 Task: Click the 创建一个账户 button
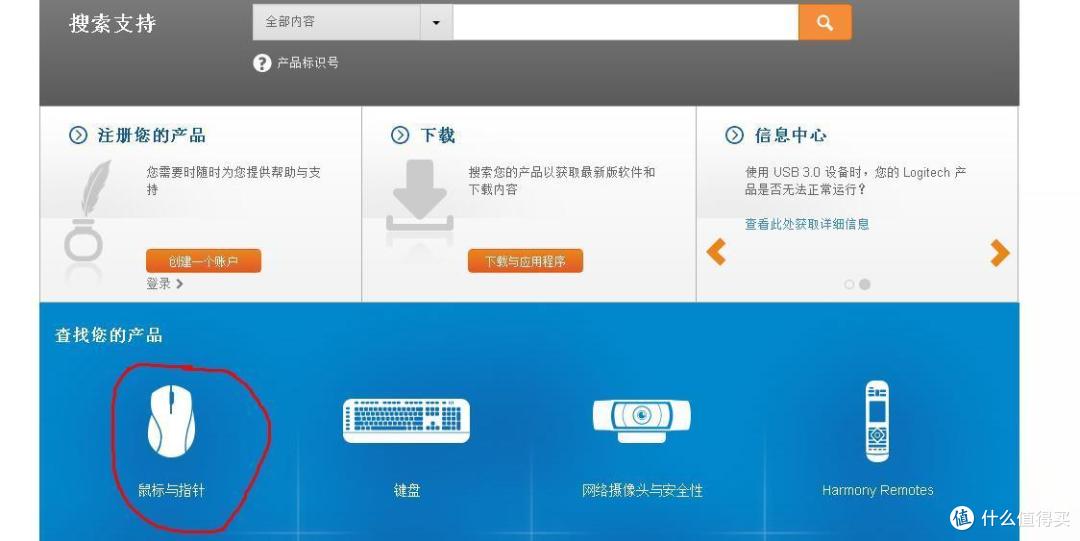click(203, 261)
